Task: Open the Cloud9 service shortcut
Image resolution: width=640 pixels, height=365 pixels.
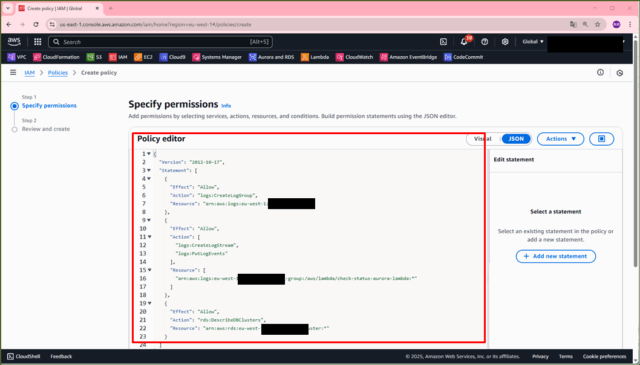Action: 172,57
